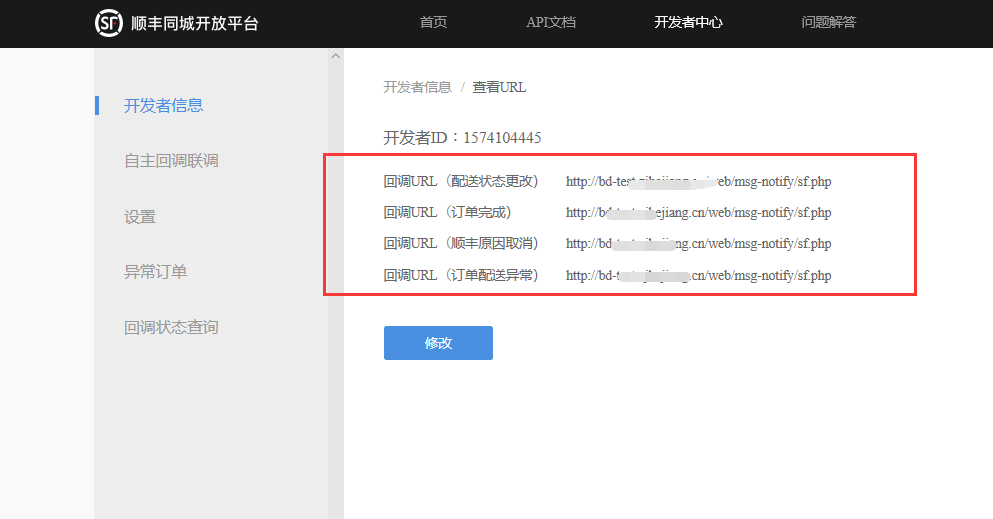Image resolution: width=993 pixels, height=519 pixels.
Task: Open 自主回调联调 in the sidebar
Action: pos(171,161)
